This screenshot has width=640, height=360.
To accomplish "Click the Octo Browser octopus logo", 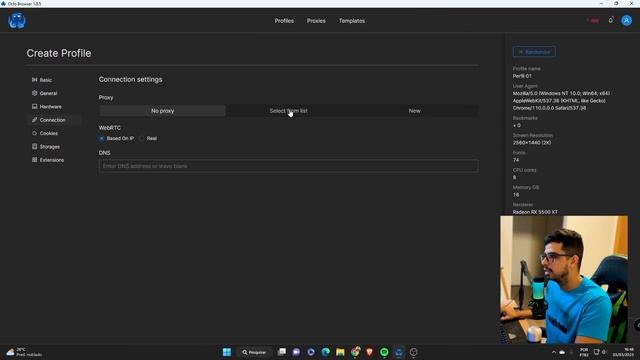I will 17,20.
